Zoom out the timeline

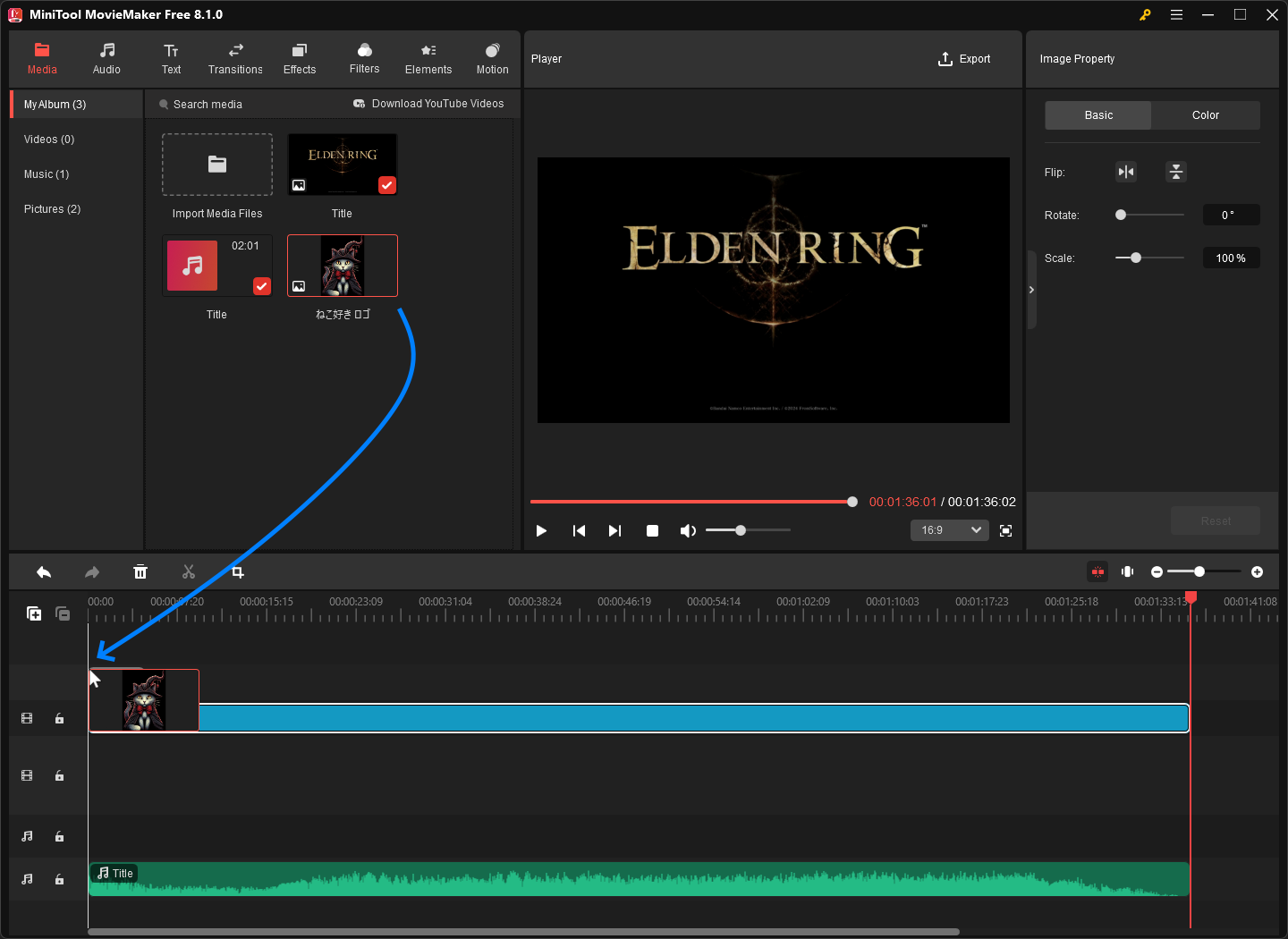1157,571
